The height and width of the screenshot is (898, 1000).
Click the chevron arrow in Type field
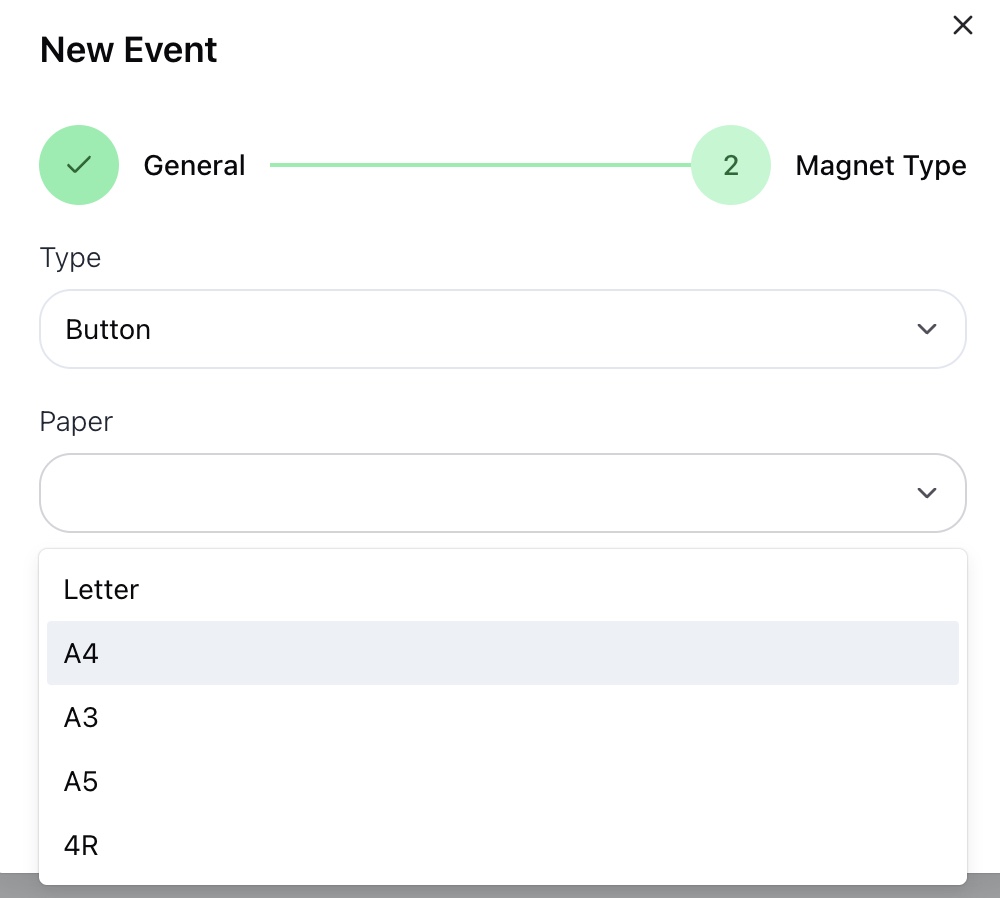[x=927, y=329]
